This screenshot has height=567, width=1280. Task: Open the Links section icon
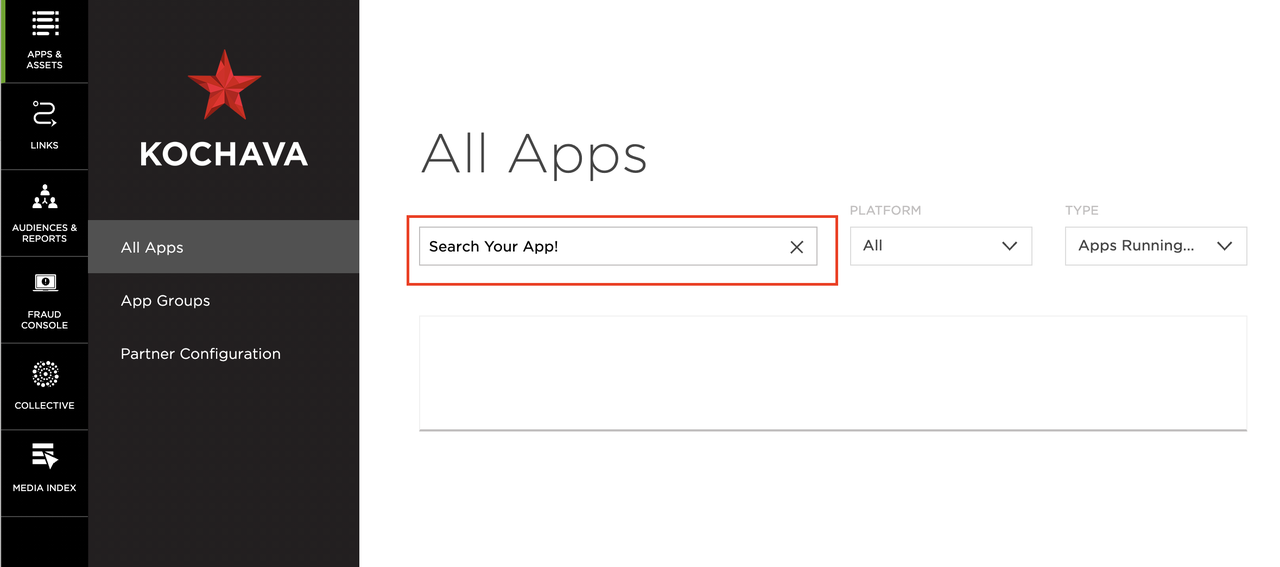(x=44, y=113)
